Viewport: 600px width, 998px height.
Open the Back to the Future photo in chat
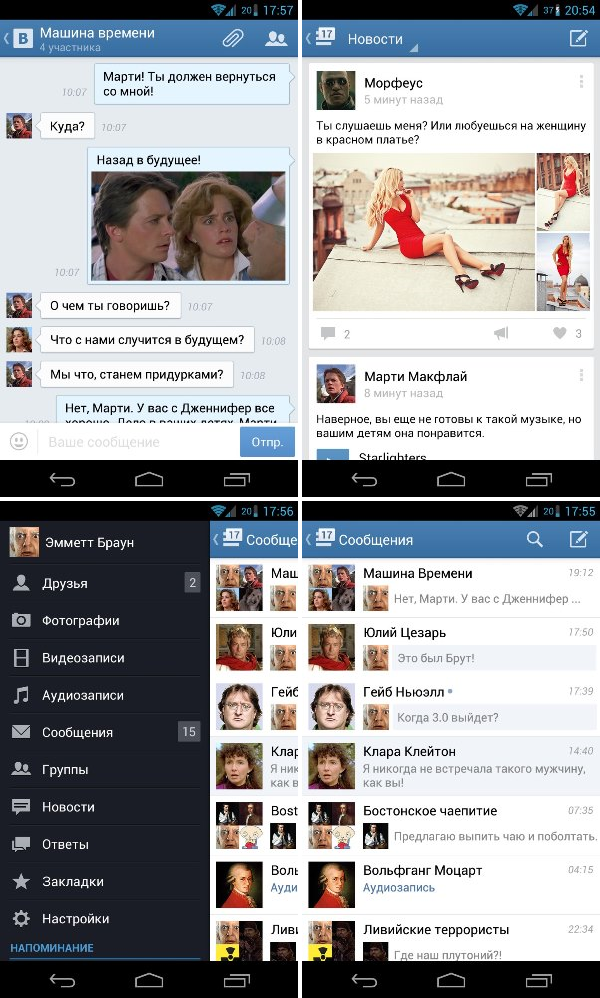click(190, 226)
